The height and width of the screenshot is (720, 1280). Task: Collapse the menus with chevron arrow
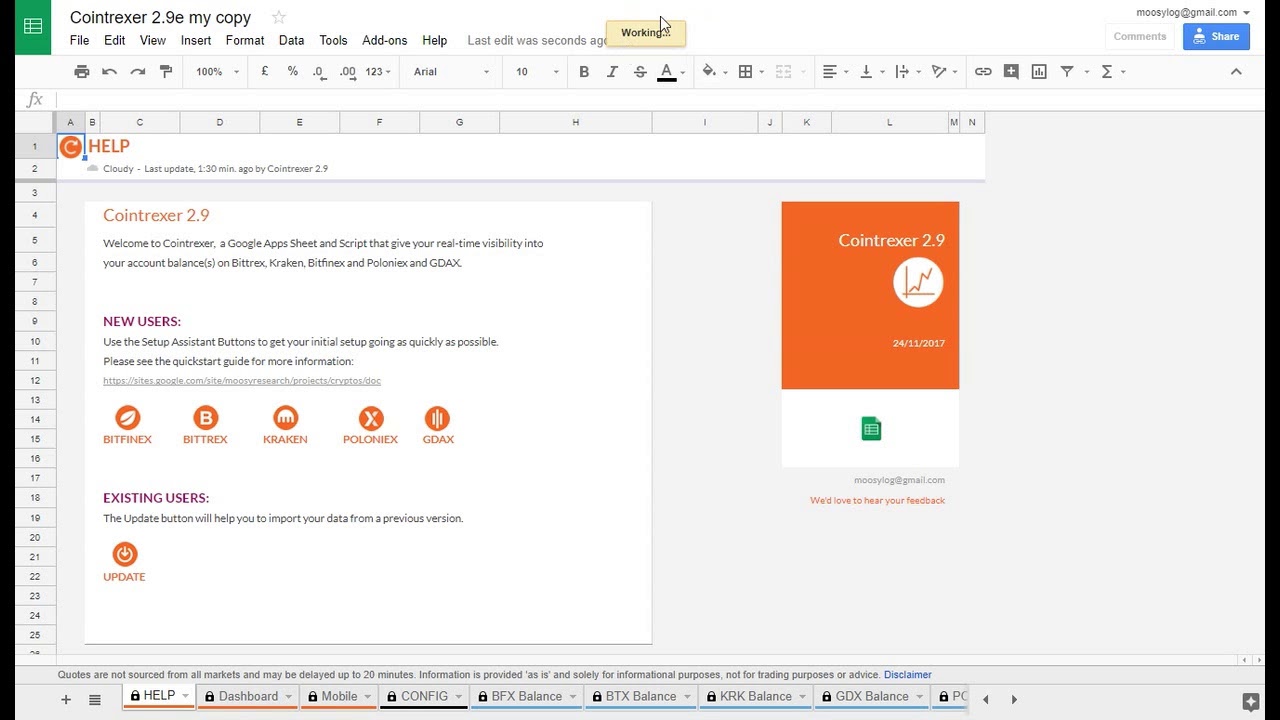[x=1236, y=72]
